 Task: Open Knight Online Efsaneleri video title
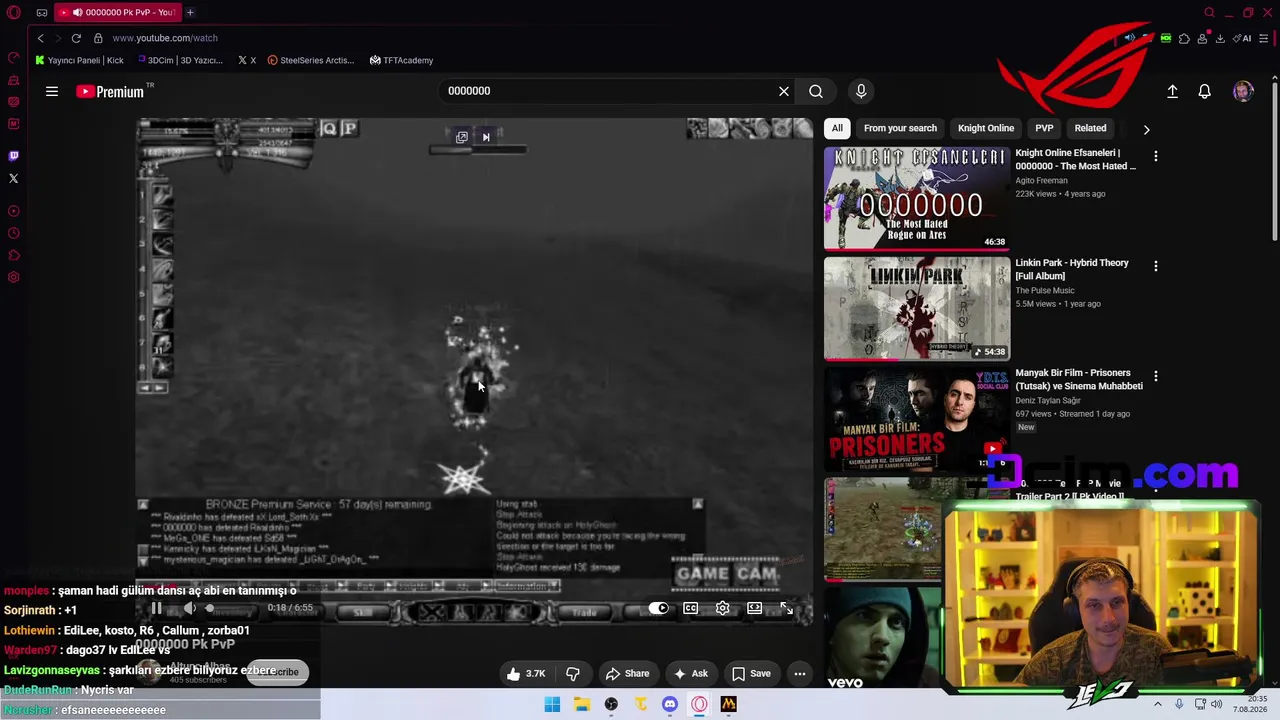pos(1076,159)
